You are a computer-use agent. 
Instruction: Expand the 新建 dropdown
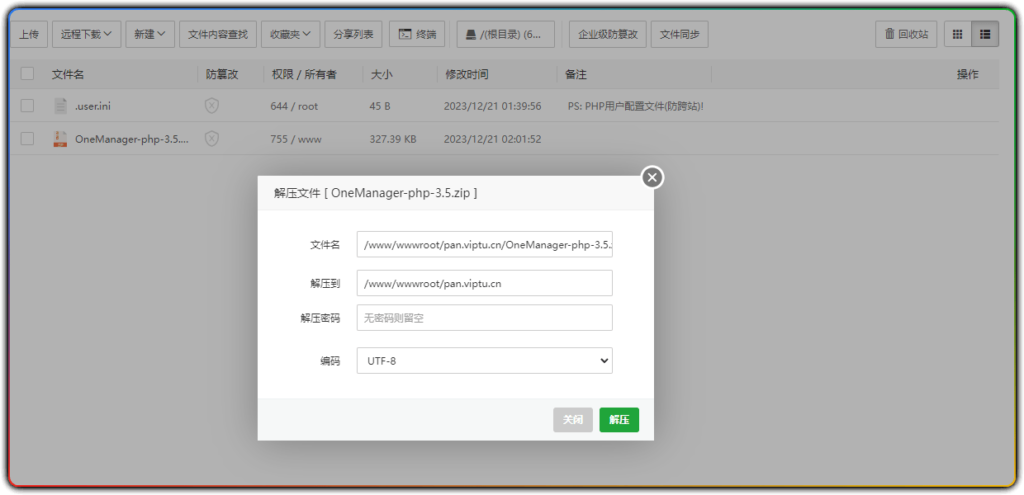click(150, 34)
